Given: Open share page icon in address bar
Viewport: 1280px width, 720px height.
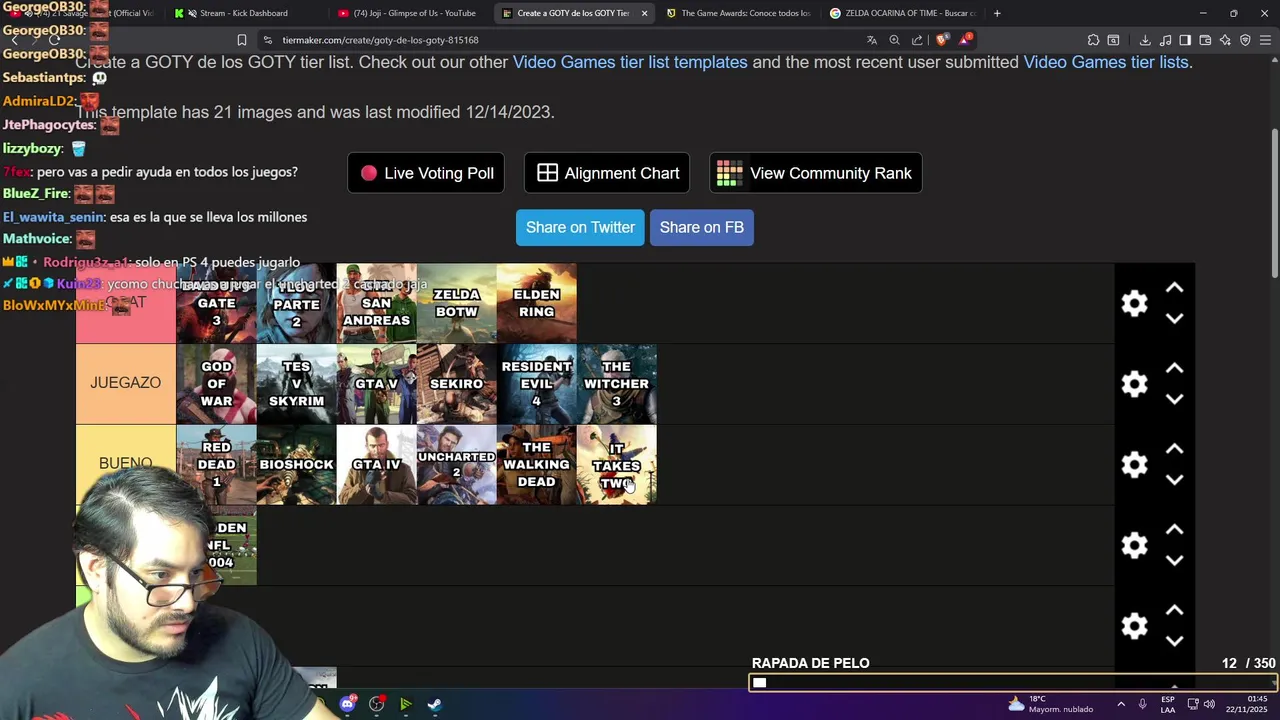Looking at the screenshot, I should pos(917,40).
